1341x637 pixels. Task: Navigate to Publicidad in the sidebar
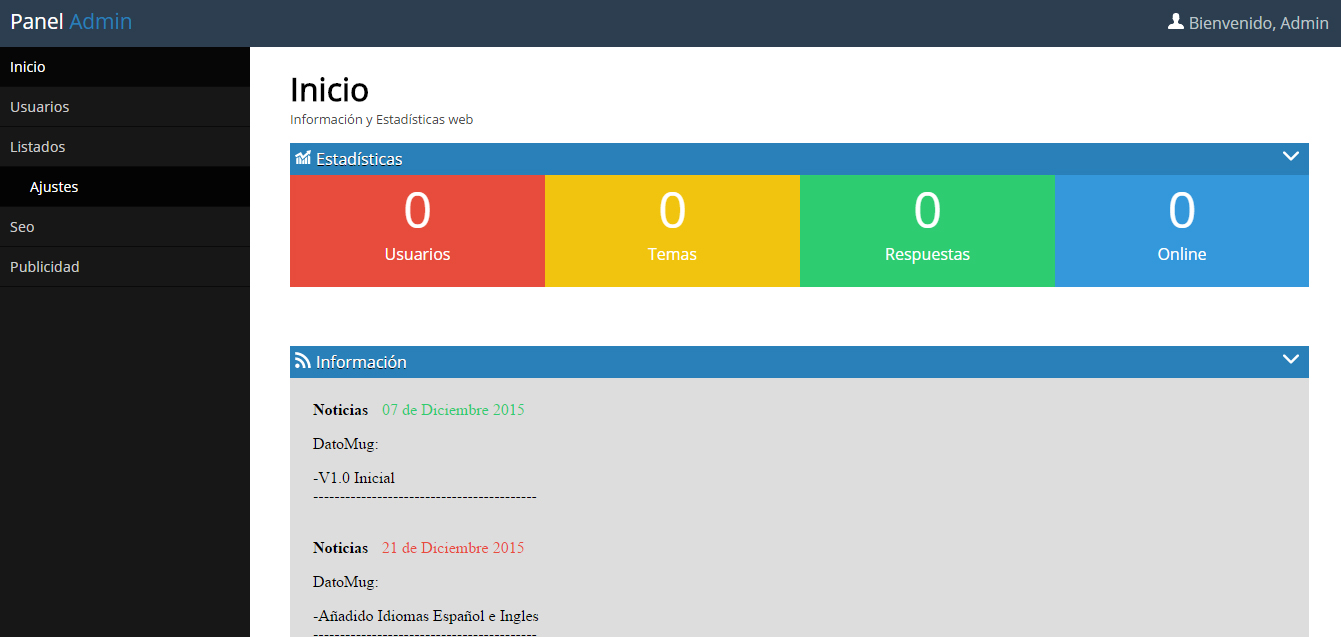coord(45,267)
